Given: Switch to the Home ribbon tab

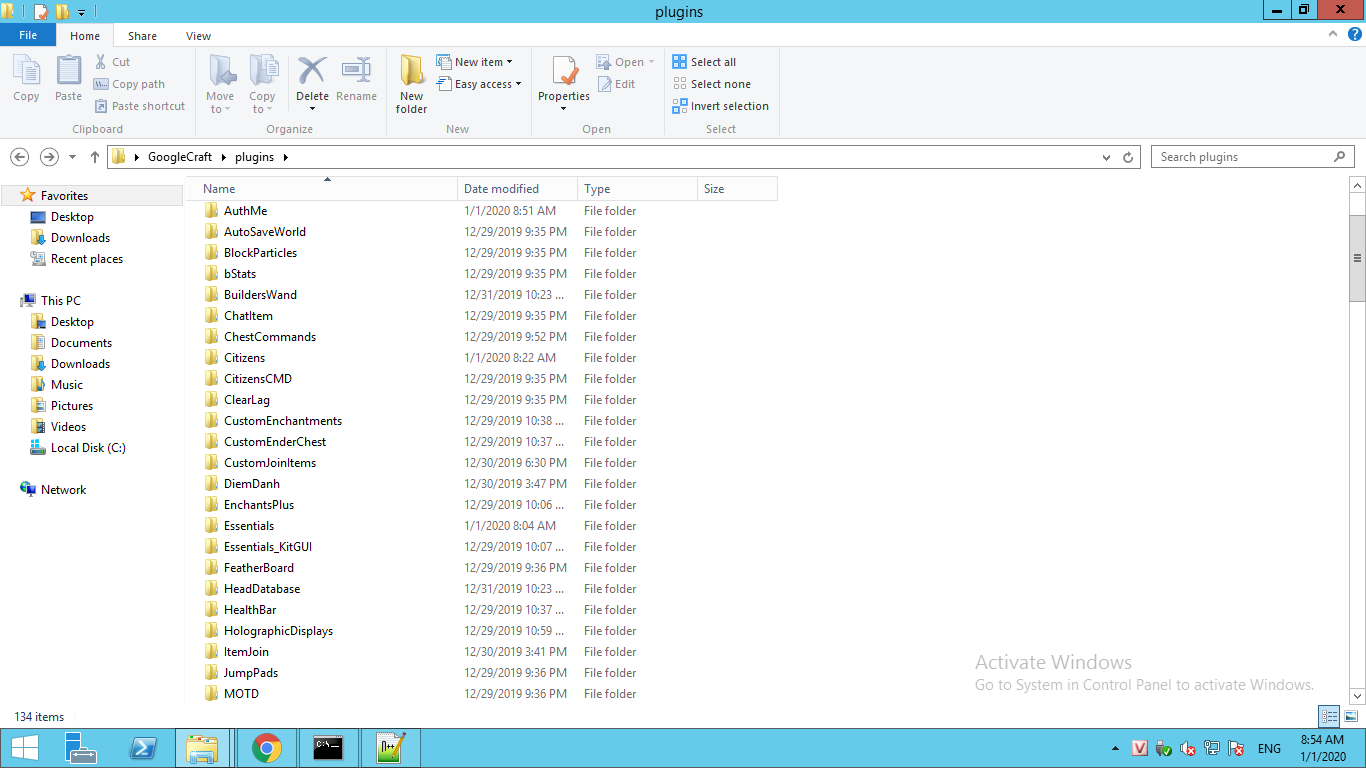Looking at the screenshot, I should [x=85, y=36].
